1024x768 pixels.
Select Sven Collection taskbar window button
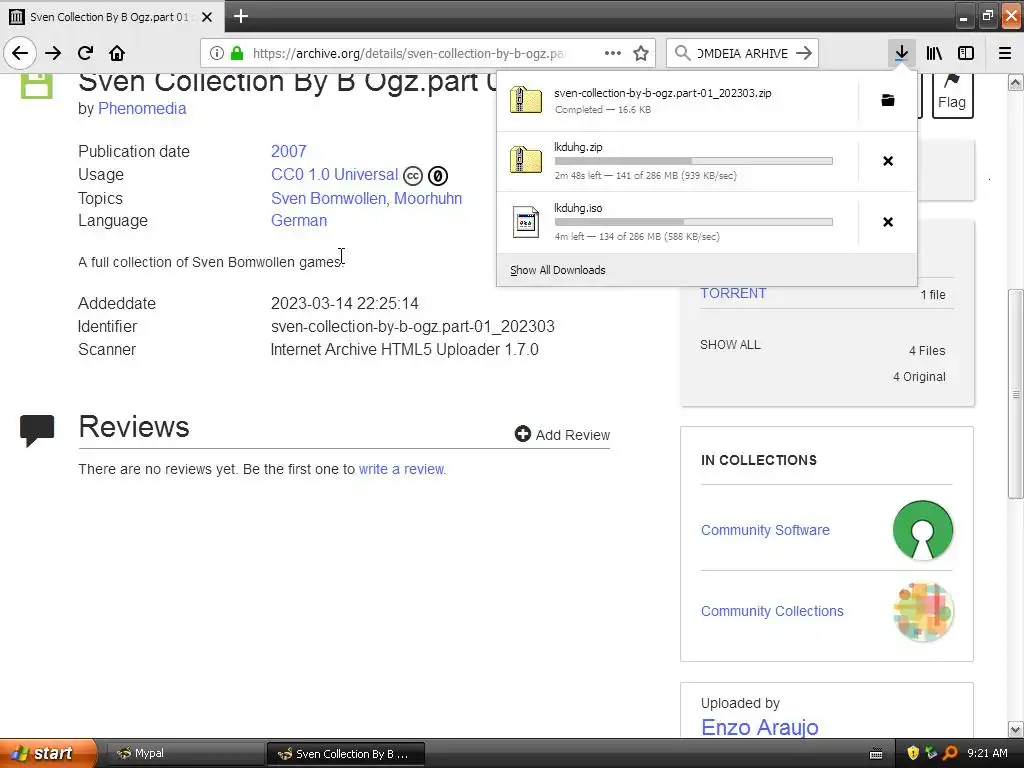click(346, 754)
